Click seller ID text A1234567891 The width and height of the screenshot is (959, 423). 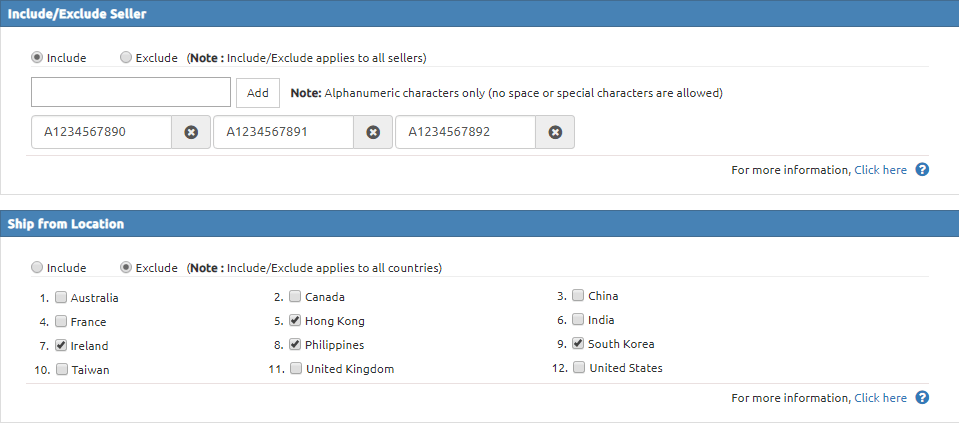(x=267, y=132)
